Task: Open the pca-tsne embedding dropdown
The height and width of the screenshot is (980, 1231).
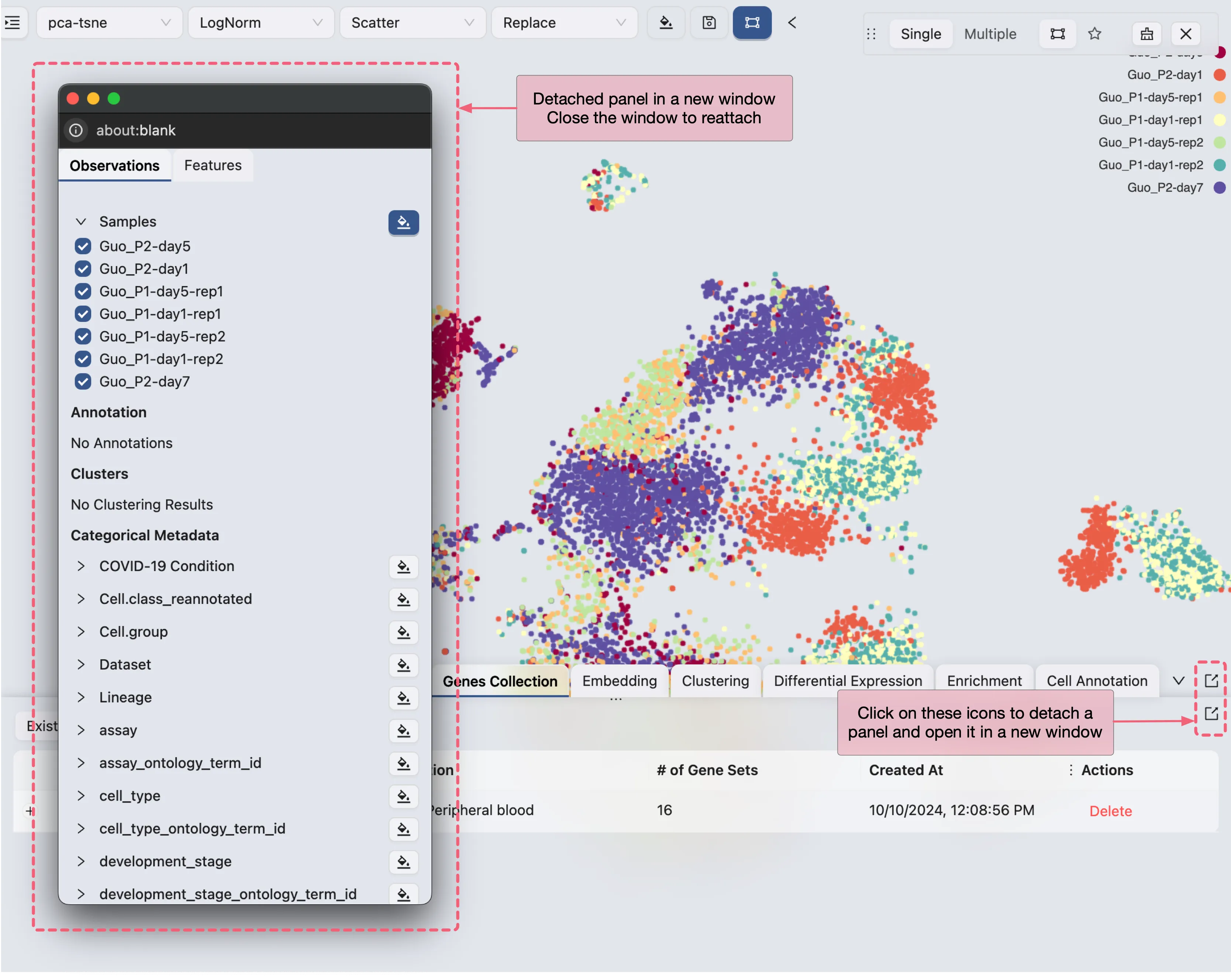Action: (x=108, y=23)
